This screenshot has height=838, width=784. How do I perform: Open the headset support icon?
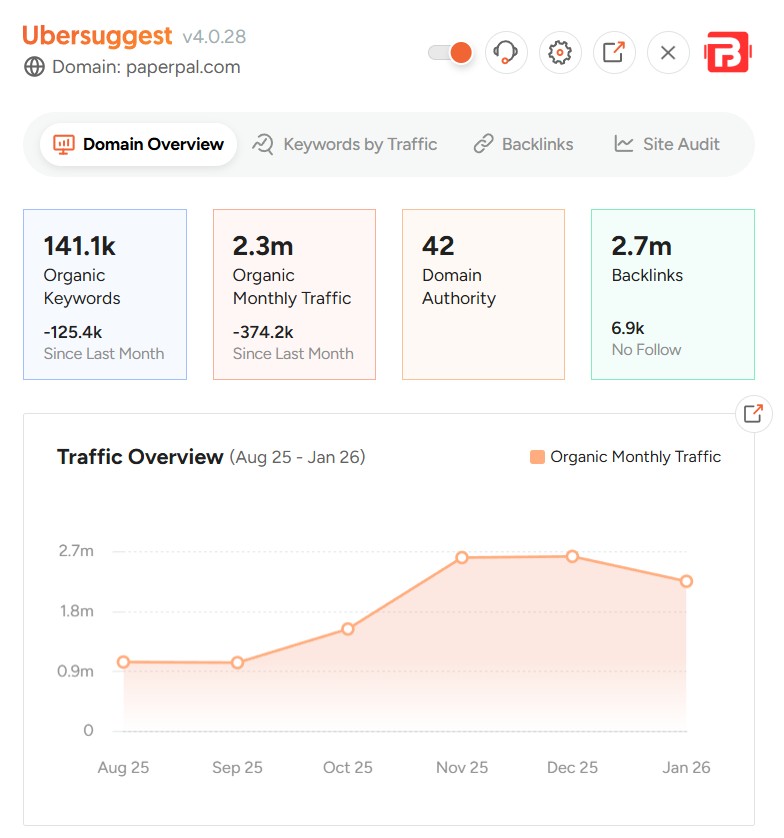click(506, 52)
